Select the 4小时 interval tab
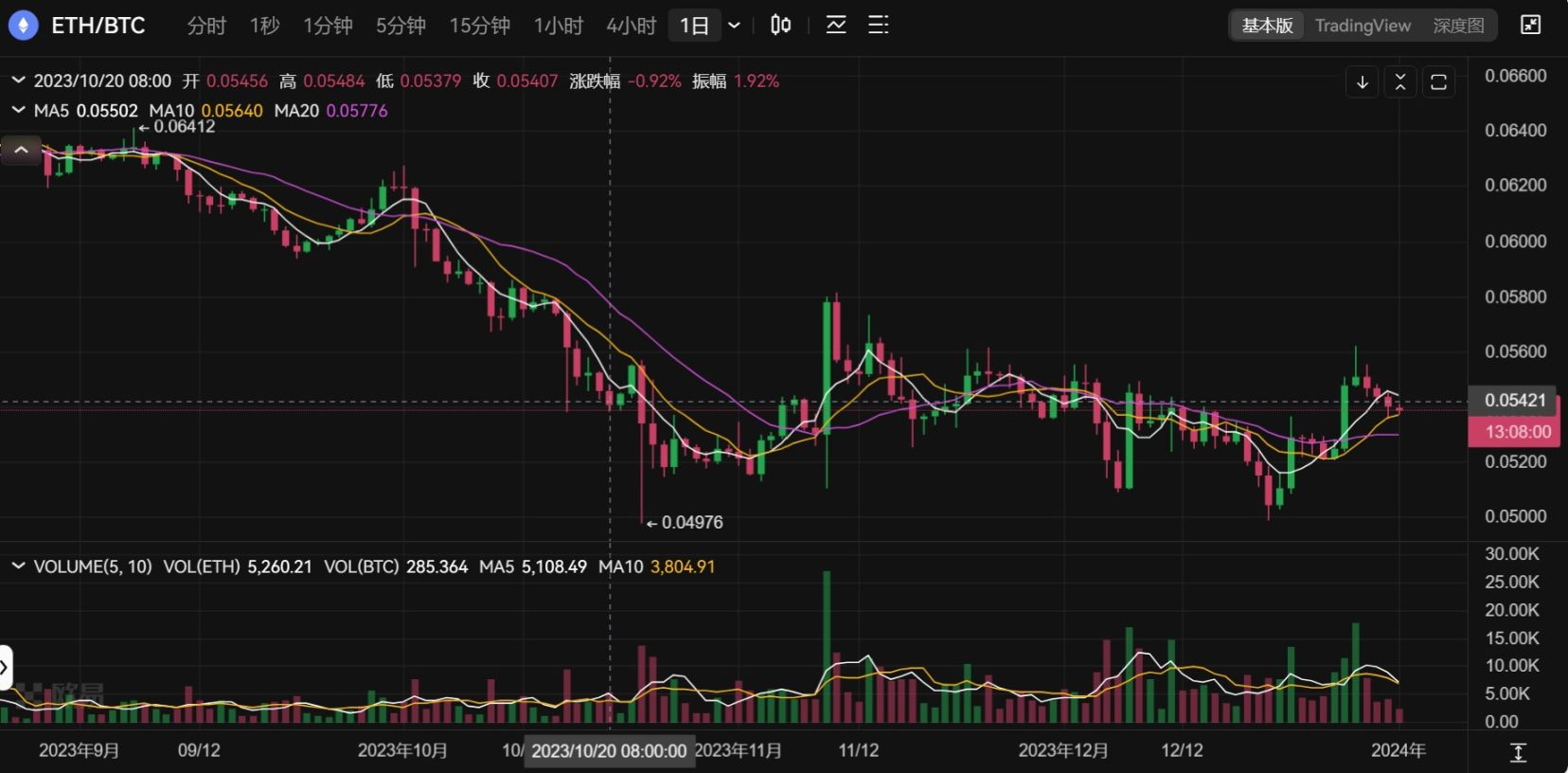The width and height of the screenshot is (1568, 773). coord(632,26)
